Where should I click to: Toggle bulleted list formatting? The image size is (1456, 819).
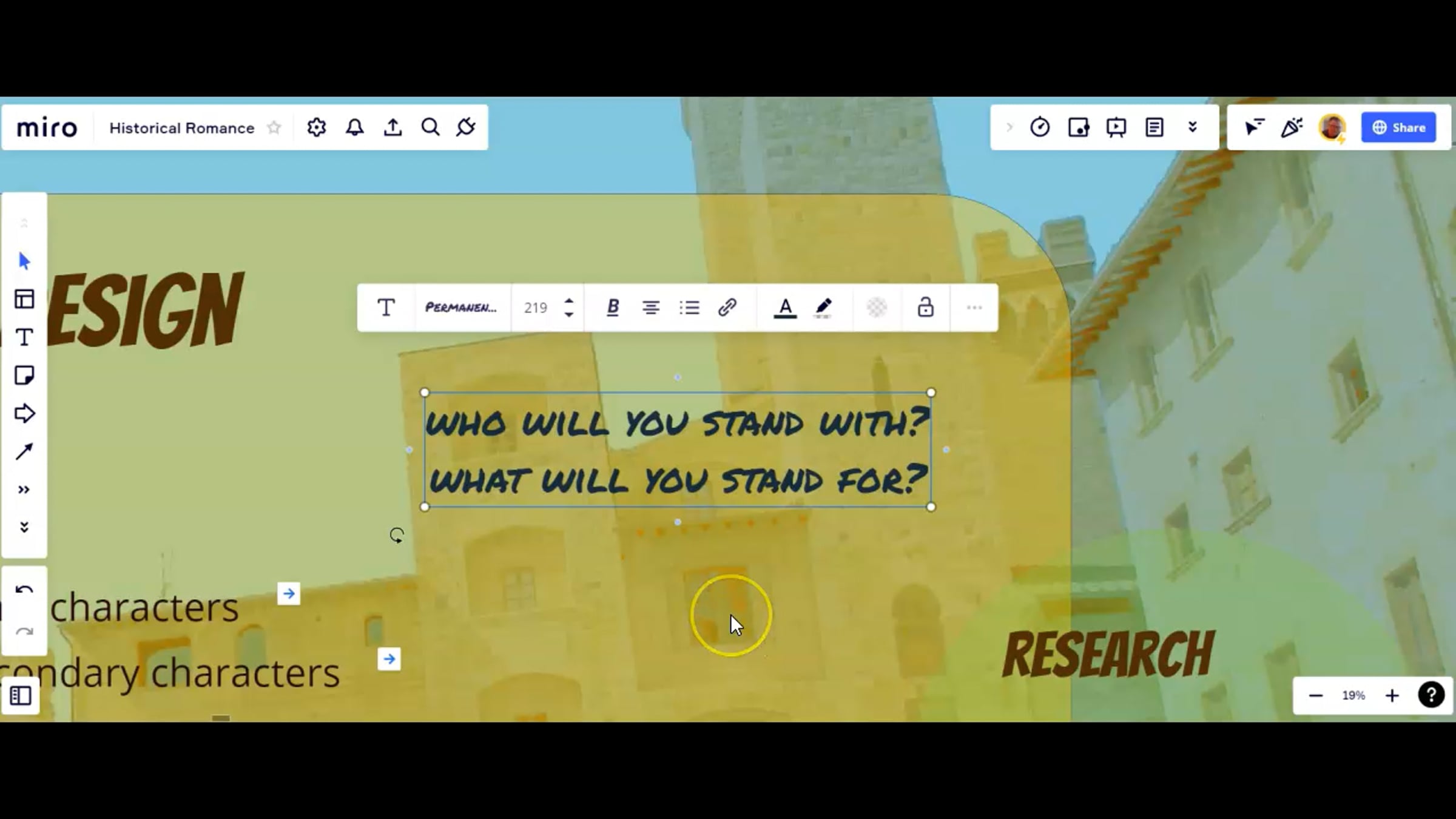point(689,308)
